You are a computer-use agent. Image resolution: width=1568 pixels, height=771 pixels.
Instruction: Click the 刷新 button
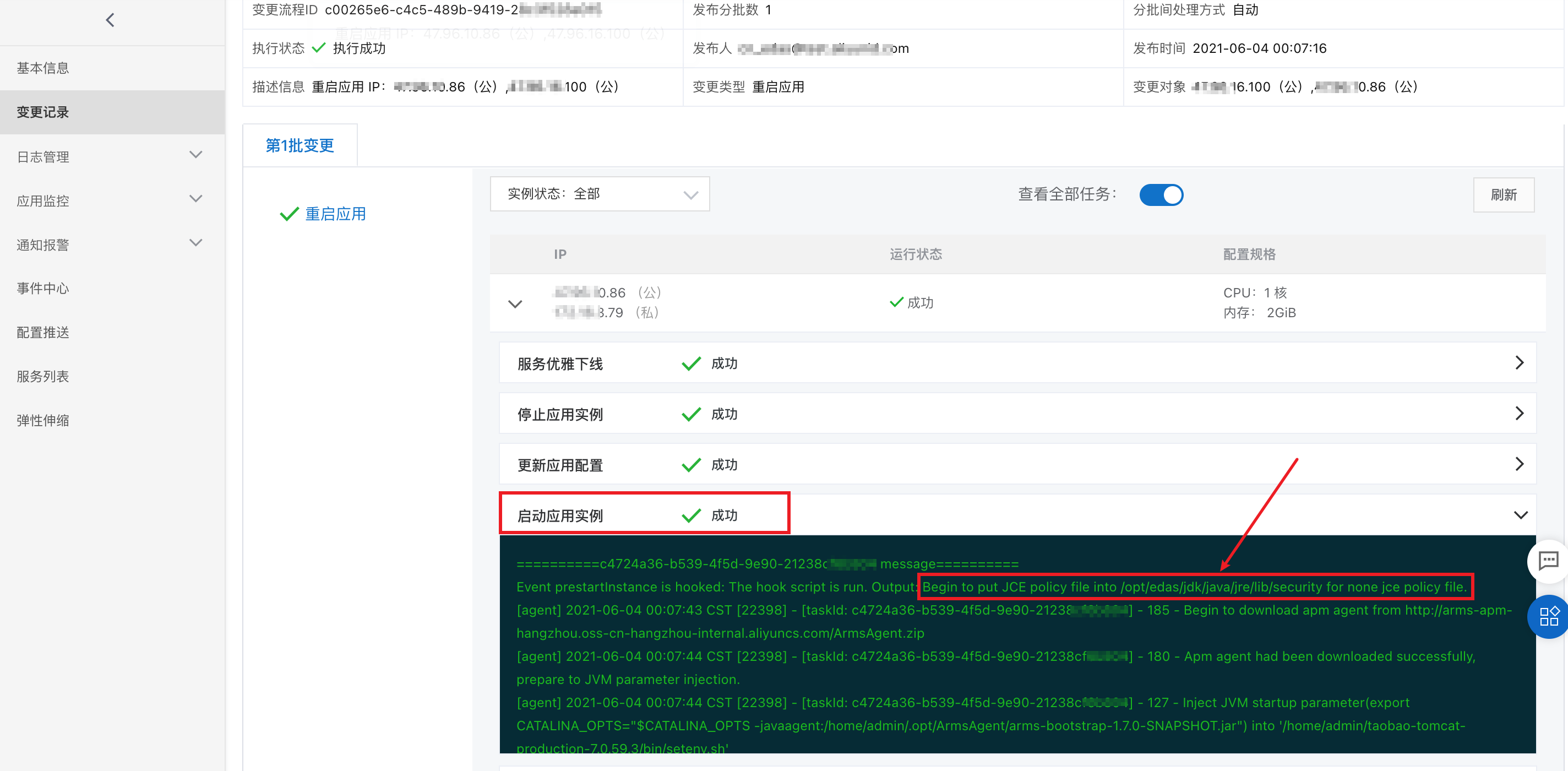point(1504,195)
